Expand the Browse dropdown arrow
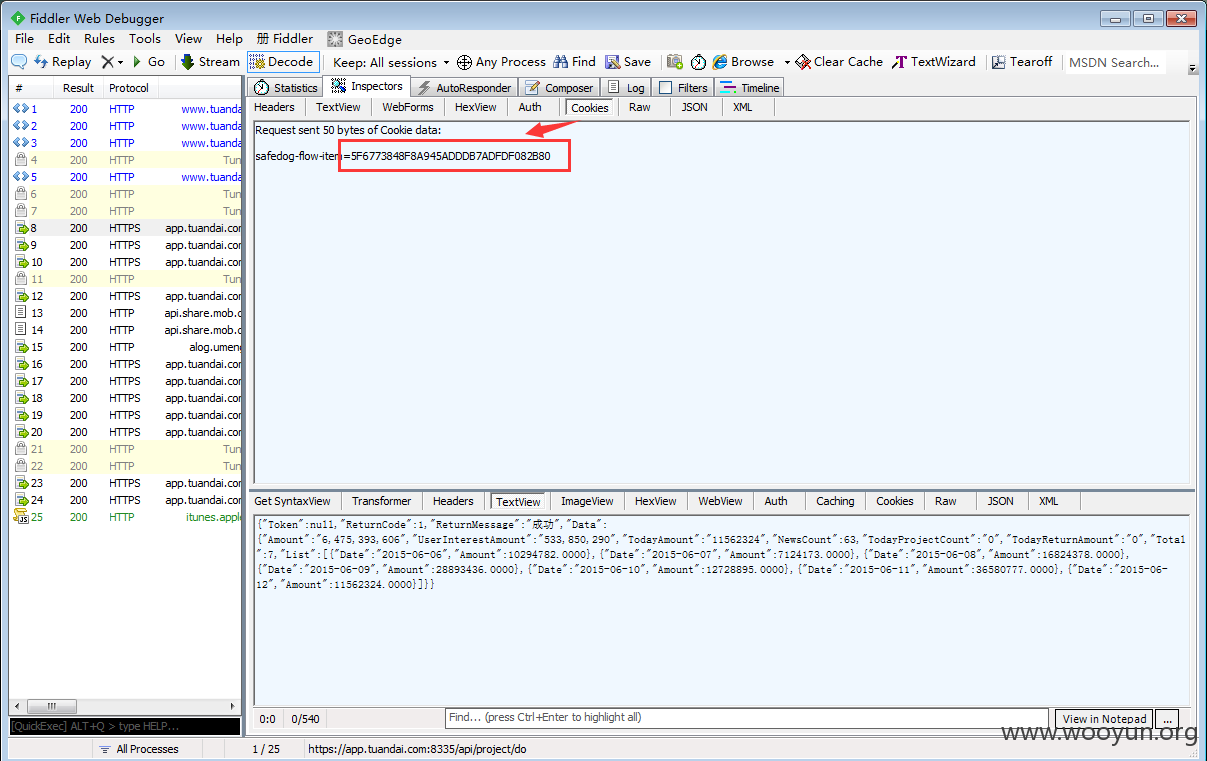 tap(787, 62)
